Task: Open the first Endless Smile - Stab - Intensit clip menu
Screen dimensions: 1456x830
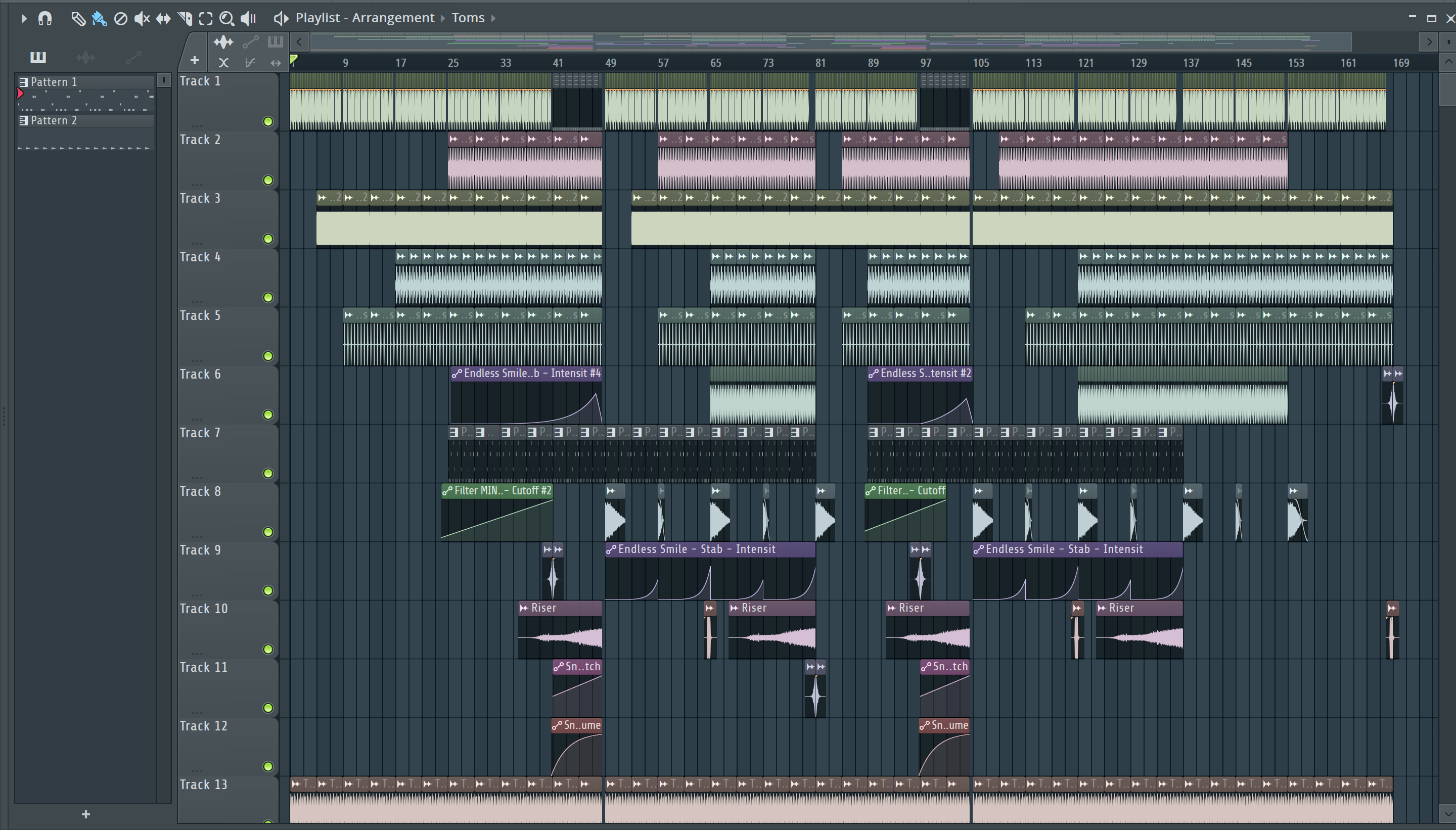Action: coord(611,549)
